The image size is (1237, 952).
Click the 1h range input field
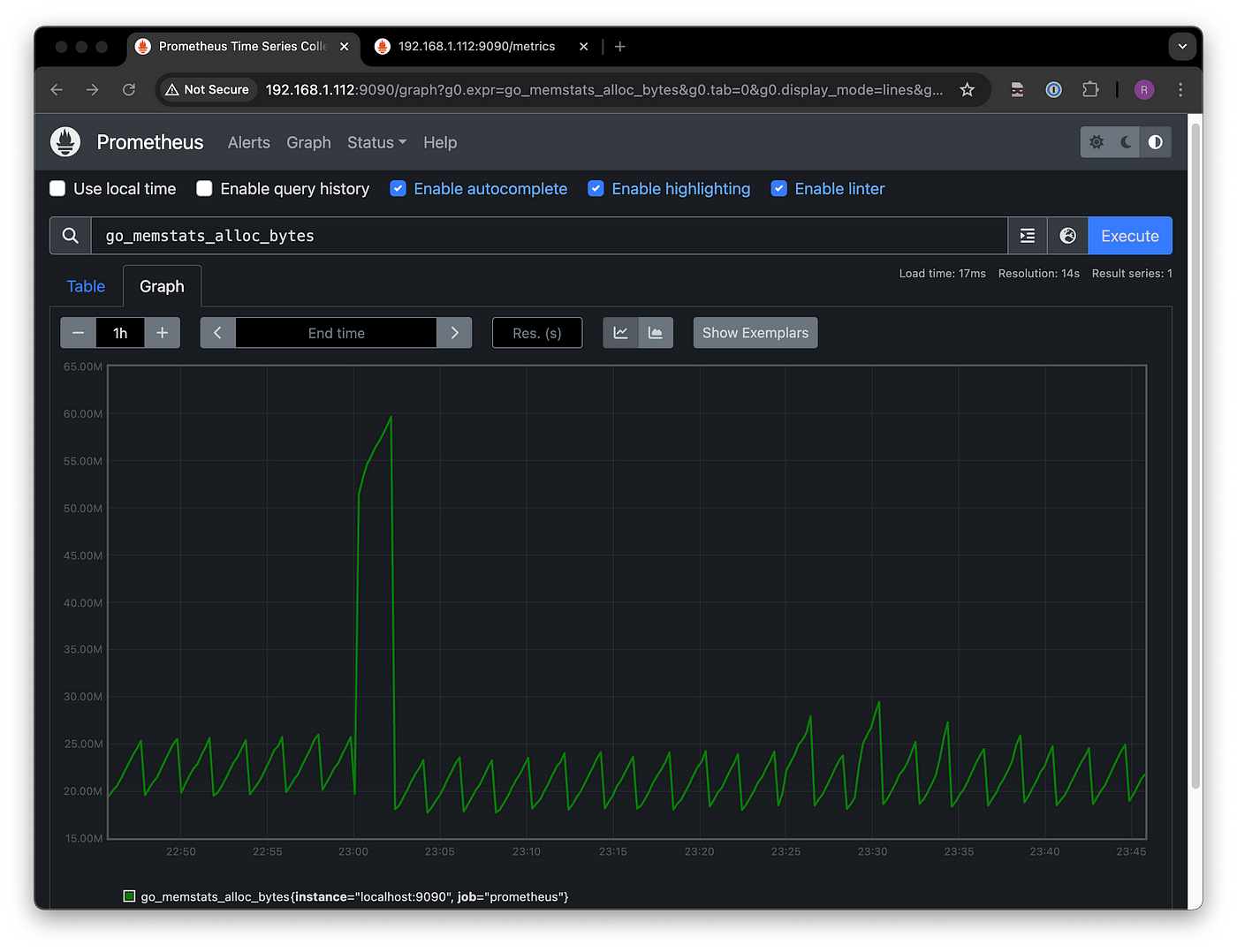pos(120,333)
